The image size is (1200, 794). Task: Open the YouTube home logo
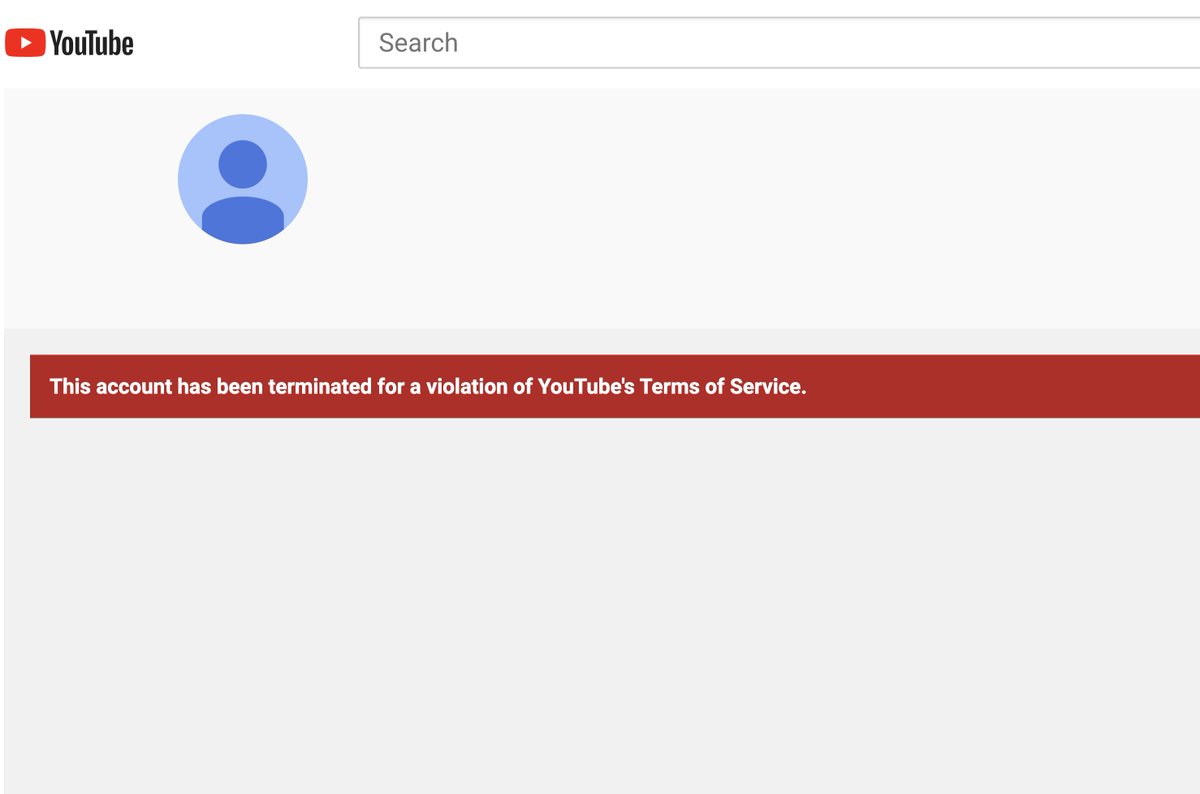point(69,43)
